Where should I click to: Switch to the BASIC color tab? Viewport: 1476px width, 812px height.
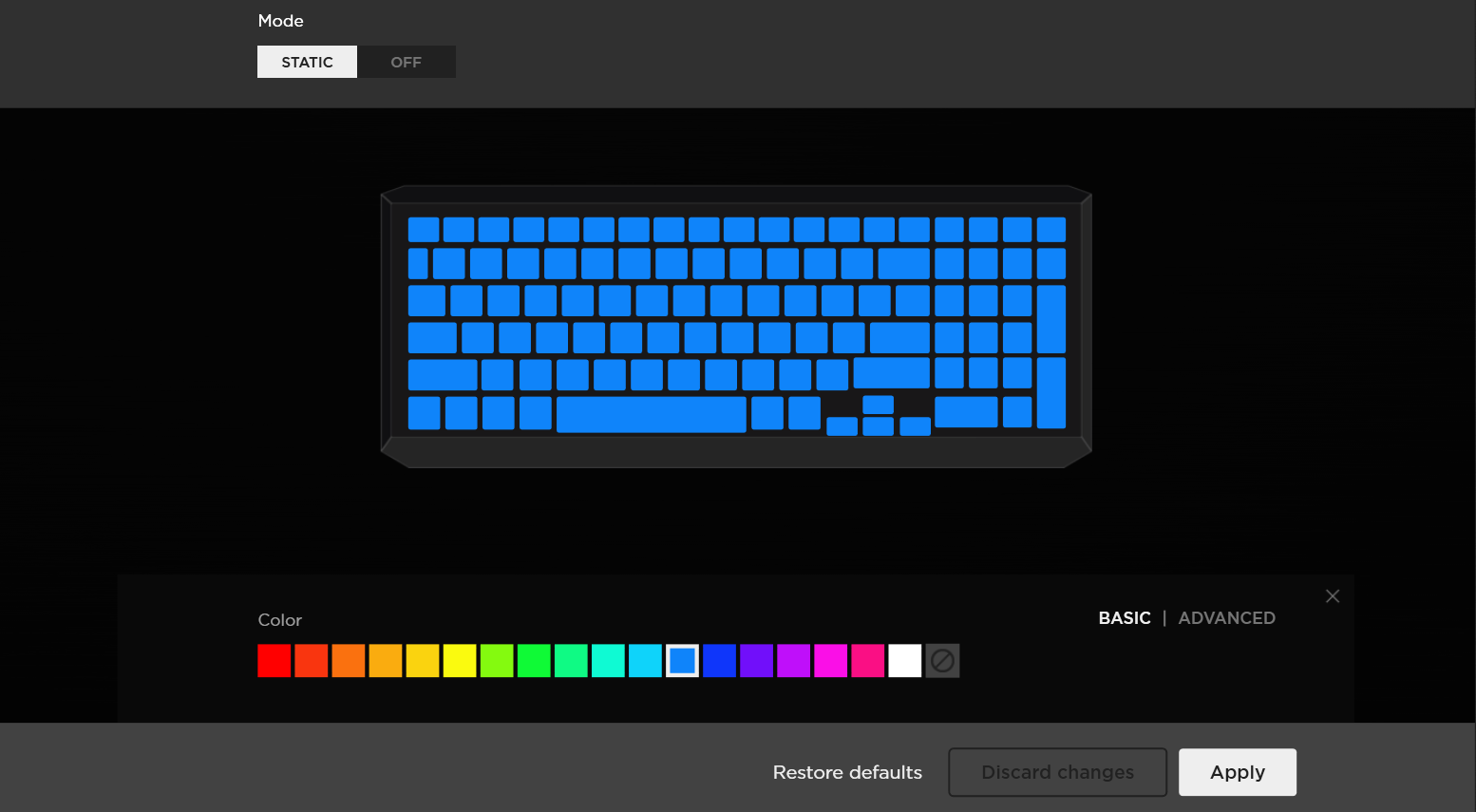pyautogui.click(x=1125, y=618)
